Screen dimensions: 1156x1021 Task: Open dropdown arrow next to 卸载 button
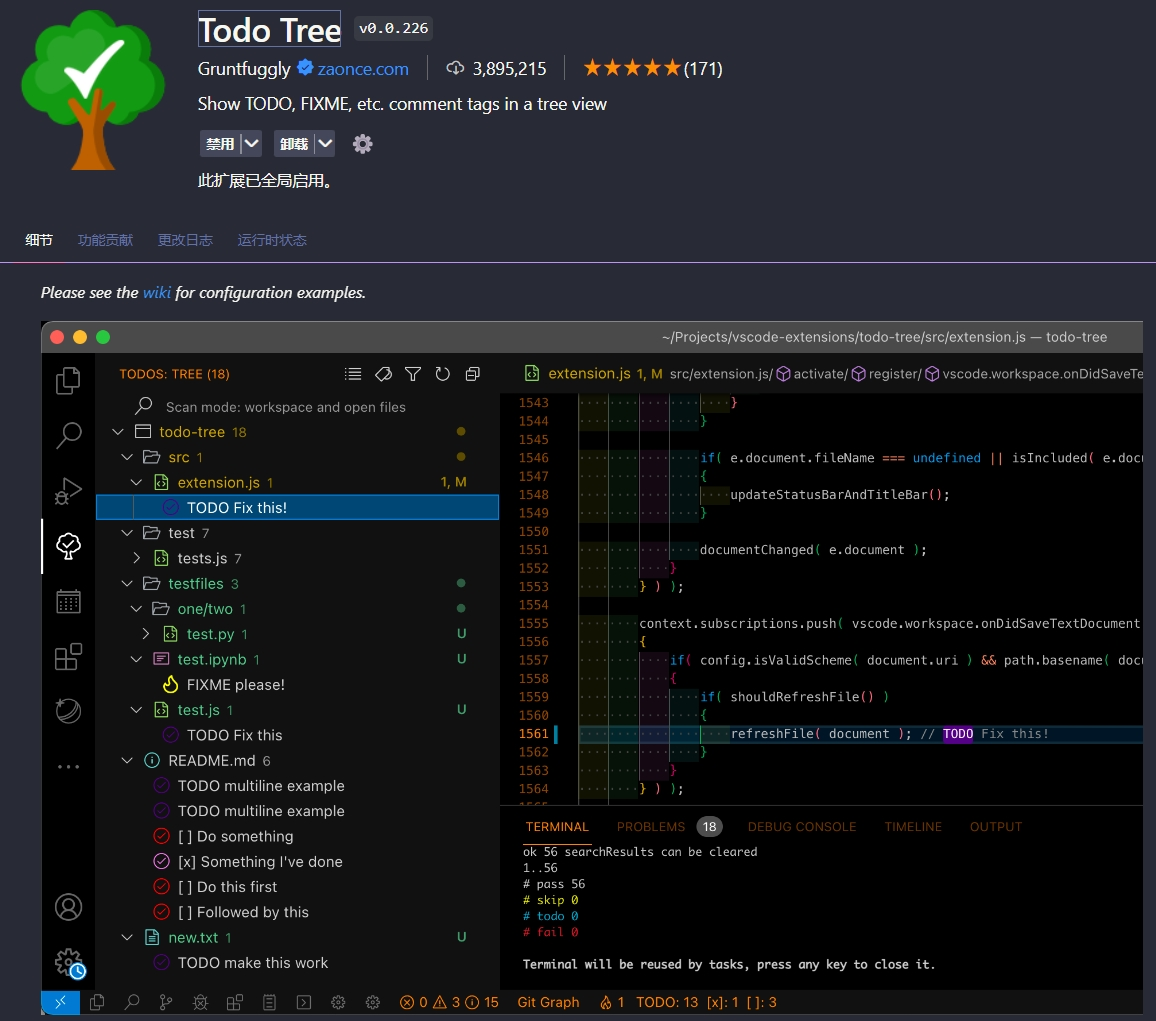pyautogui.click(x=325, y=144)
